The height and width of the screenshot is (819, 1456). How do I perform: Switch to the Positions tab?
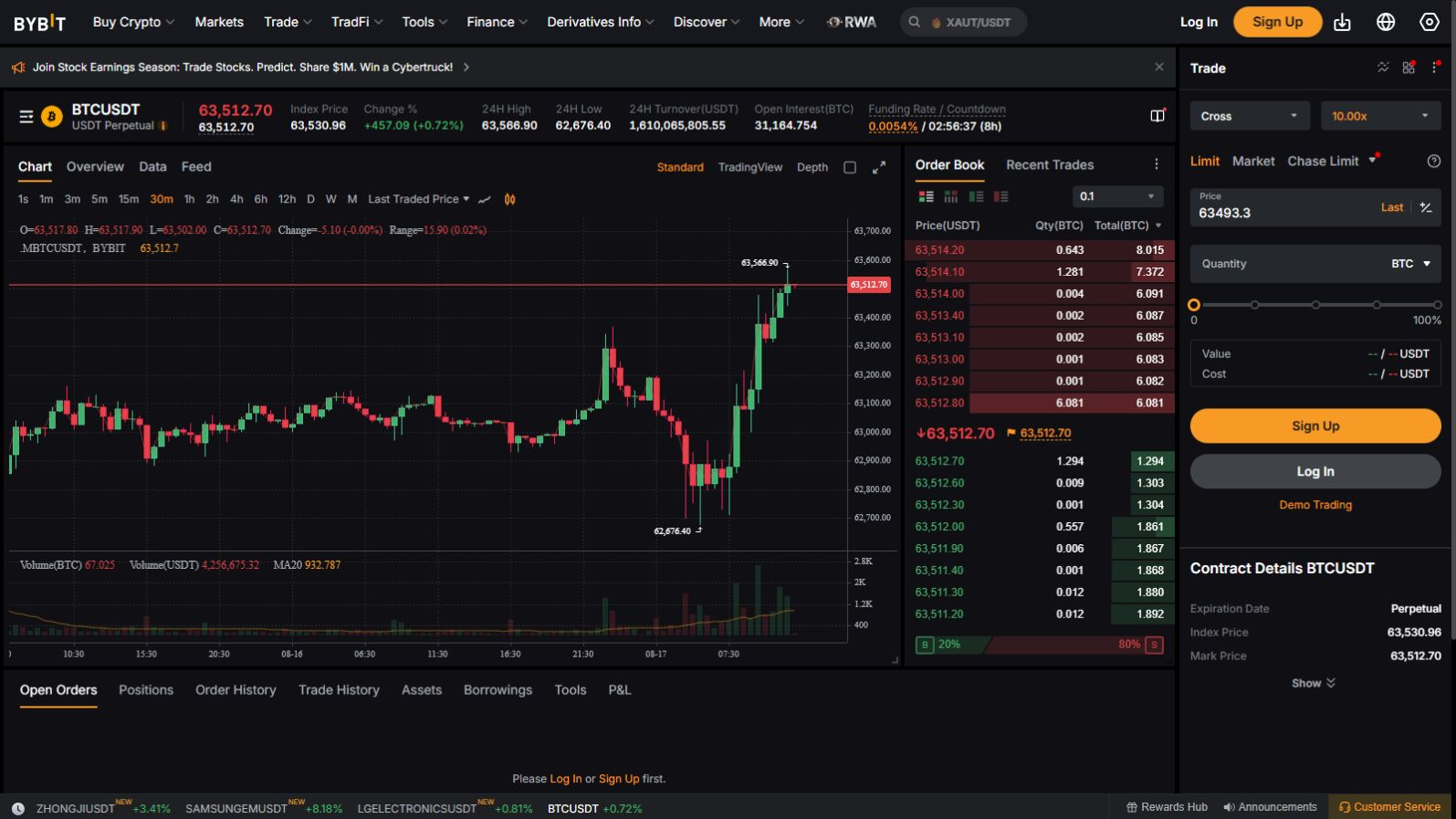146,690
